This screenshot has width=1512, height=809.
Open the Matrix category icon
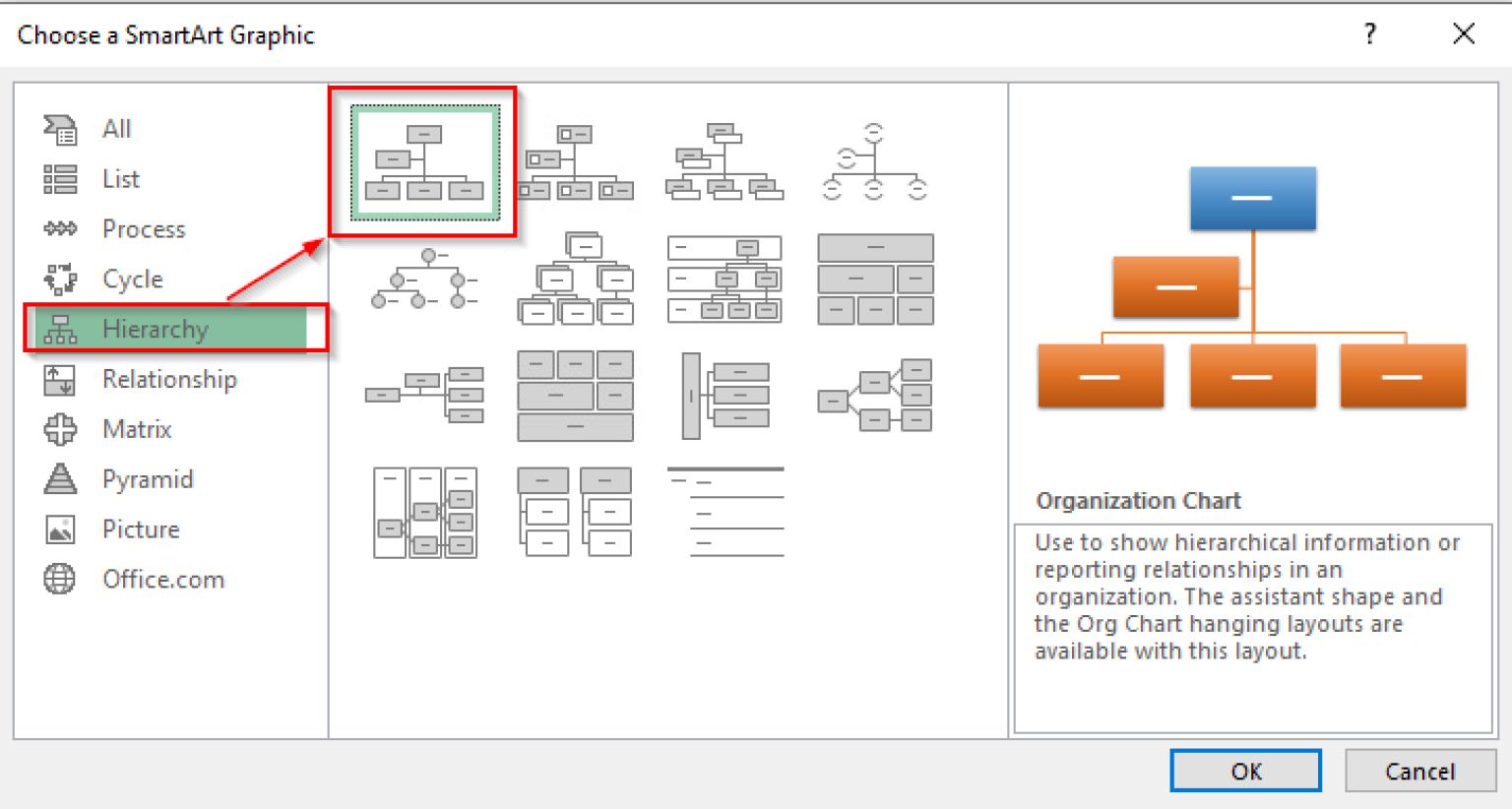pyautogui.click(x=59, y=429)
